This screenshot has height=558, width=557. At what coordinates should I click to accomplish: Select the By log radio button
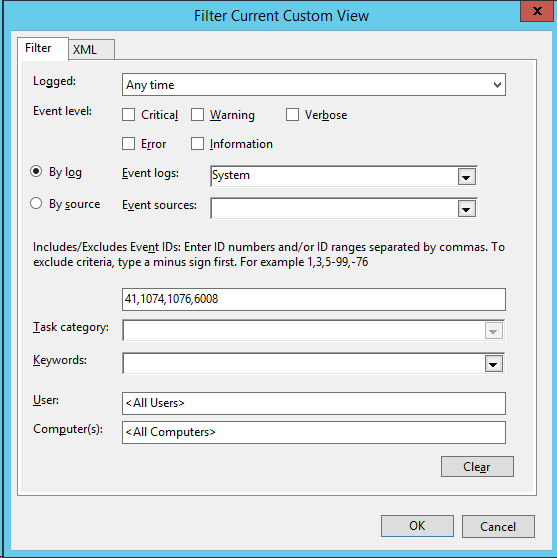[x=36, y=172]
